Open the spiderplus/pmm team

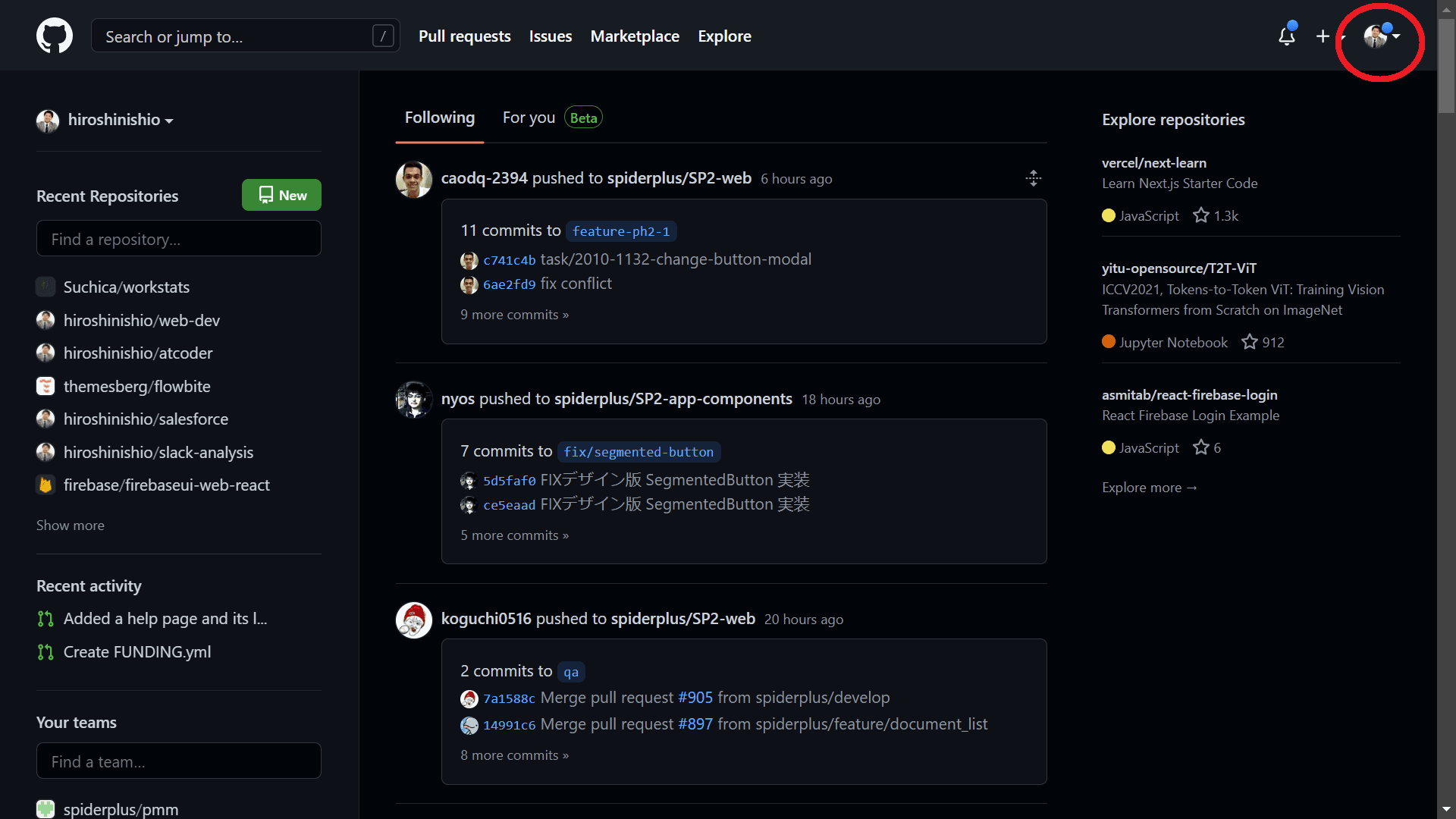tap(121, 809)
